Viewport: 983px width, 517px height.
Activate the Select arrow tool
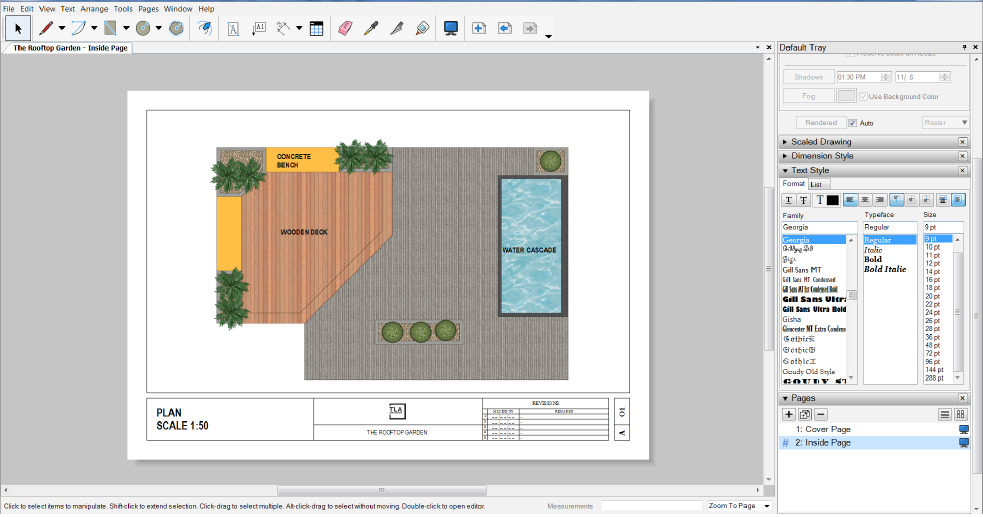pos(18,28)
